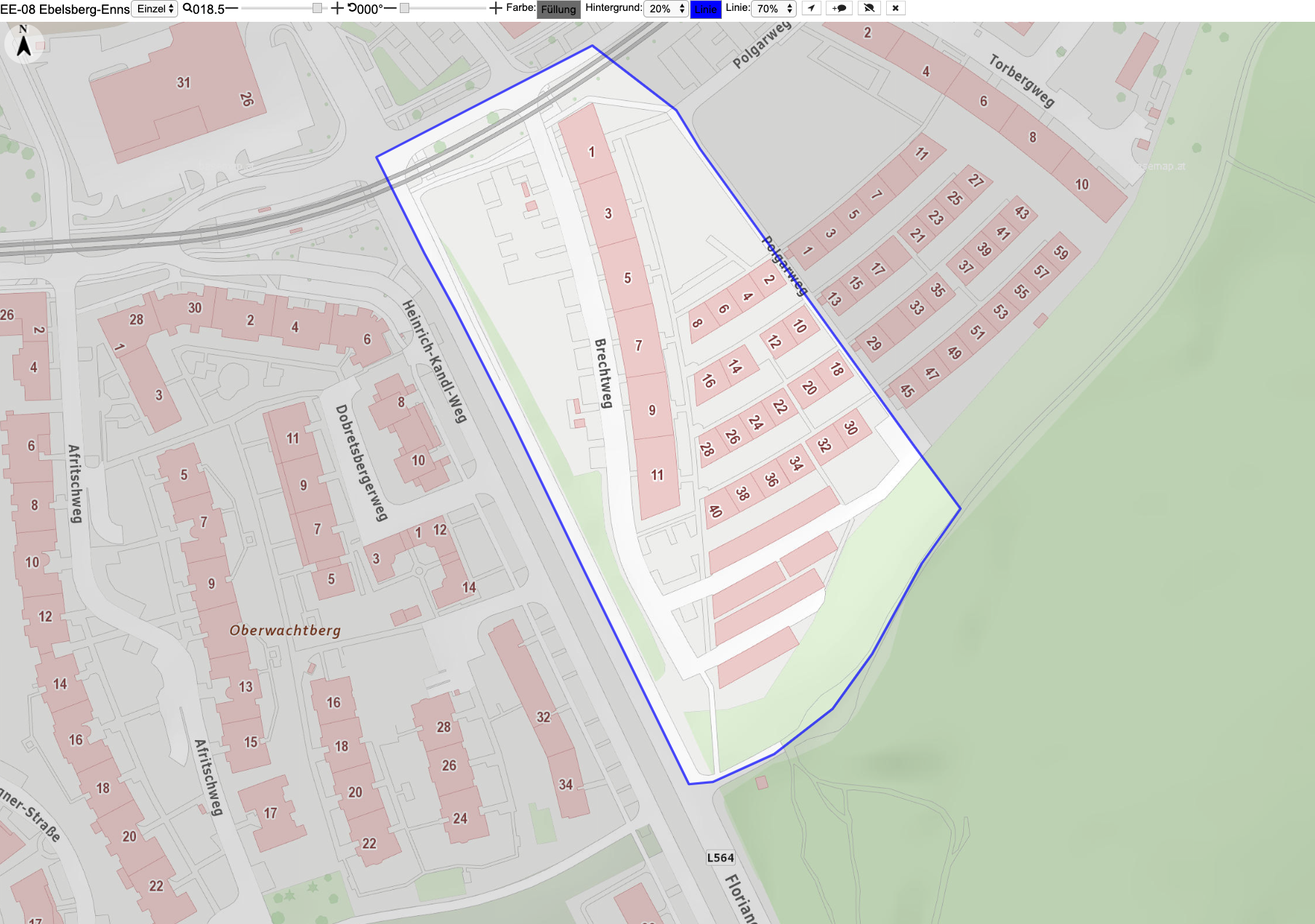Toggle the crossed-out eye visibility button
The width and height of the screenshot is (1315, 924).
(x=869, y=8)
